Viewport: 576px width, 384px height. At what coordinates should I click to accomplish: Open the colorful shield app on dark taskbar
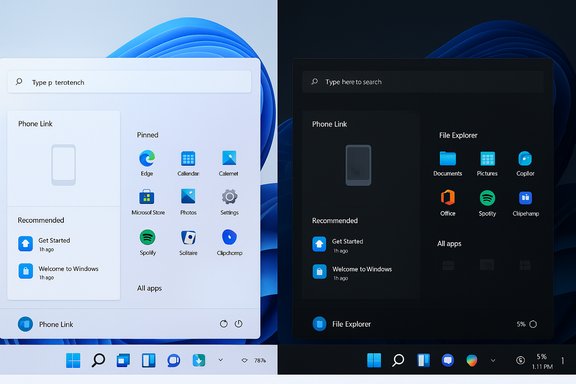point(472,360)
